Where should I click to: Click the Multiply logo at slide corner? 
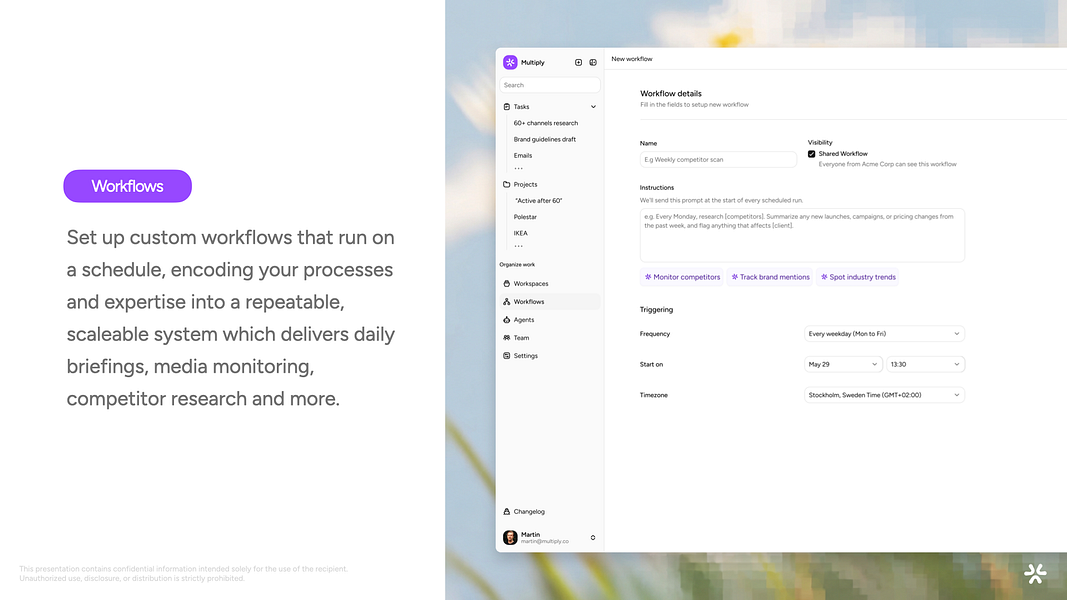(1035, 573)
